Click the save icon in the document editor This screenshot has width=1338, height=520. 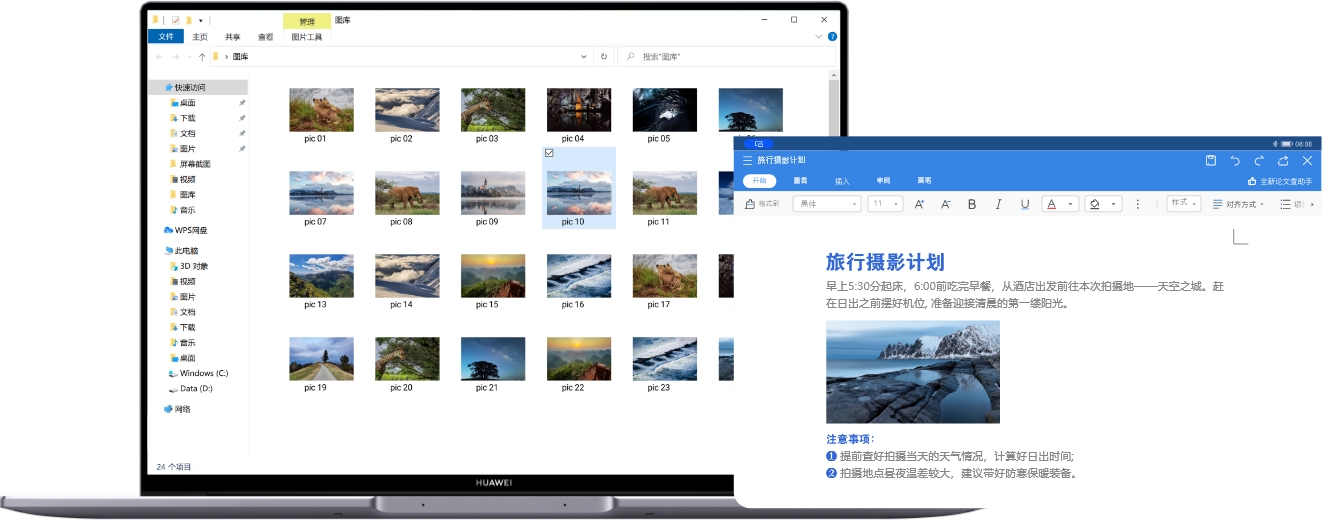tap(1211, 160)
